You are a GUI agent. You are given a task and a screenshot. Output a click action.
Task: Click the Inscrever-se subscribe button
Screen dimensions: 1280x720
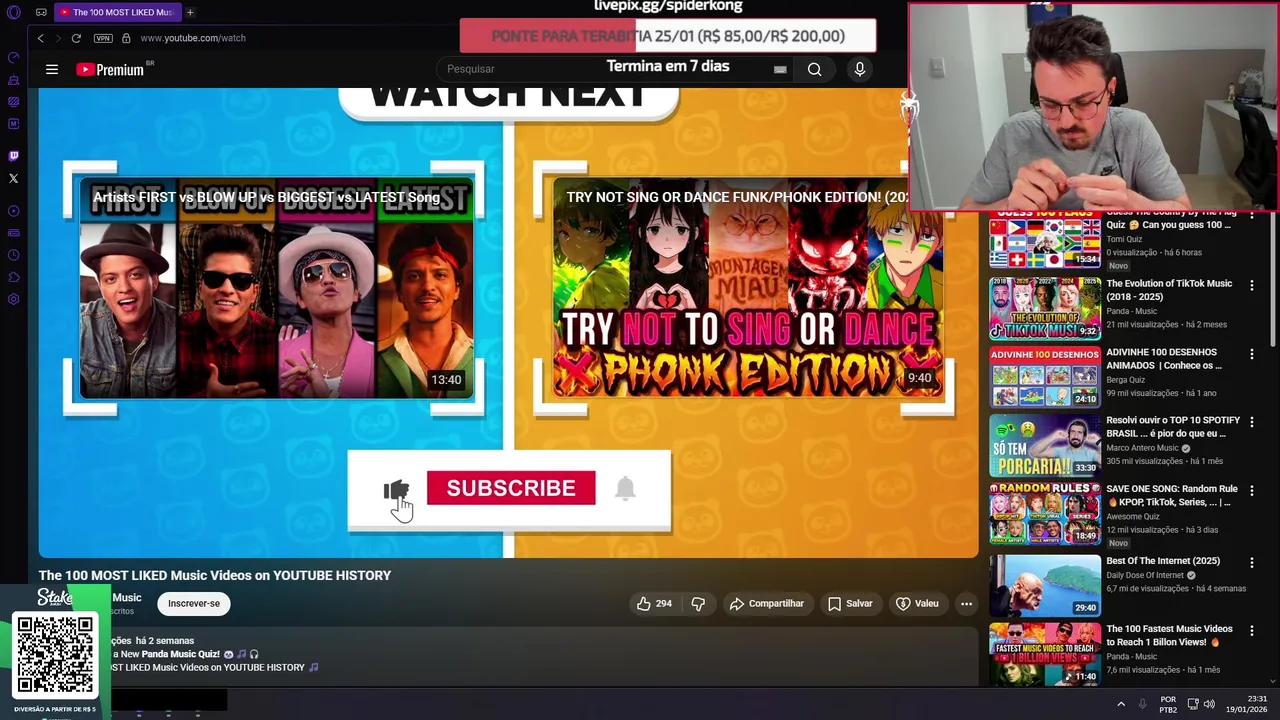(194, 603)
